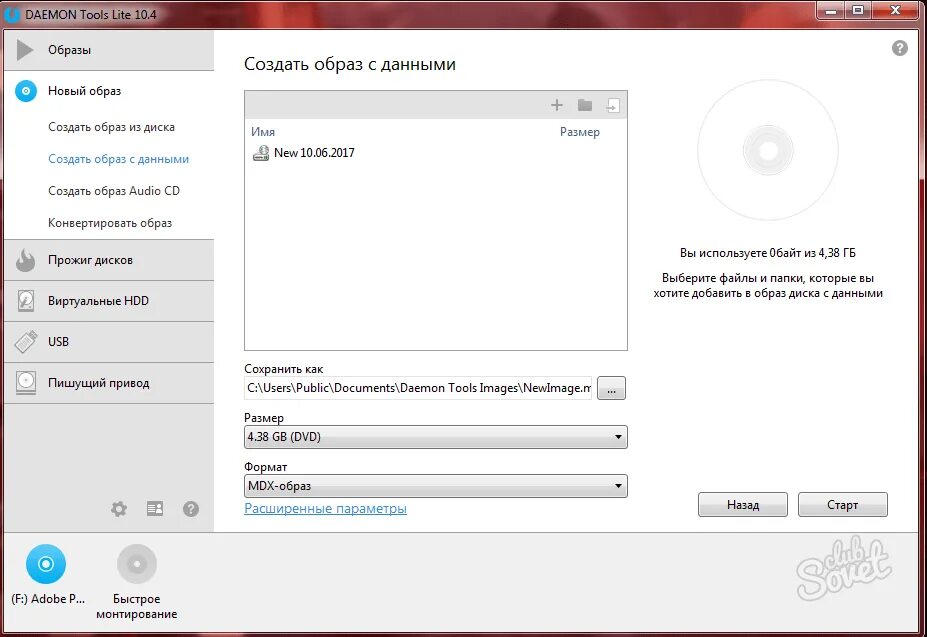This screenshot has height=637, width=927.
Task: Click the Быстрое монтирование disc icon
Action: 137,564
